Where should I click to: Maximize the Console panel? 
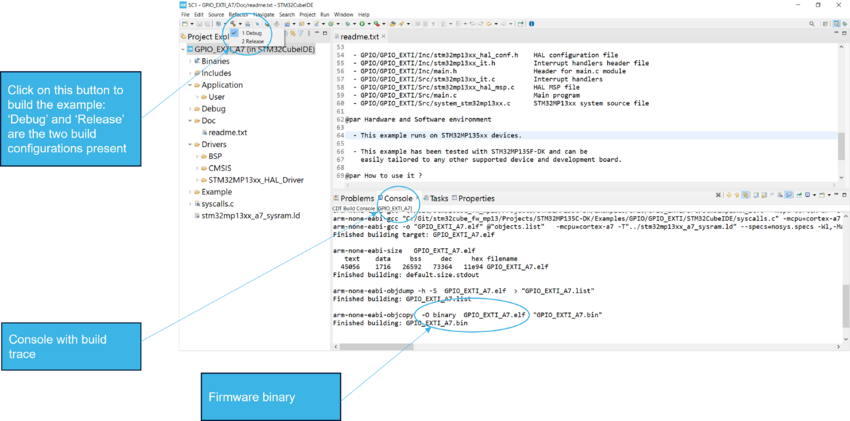(844, 195)
